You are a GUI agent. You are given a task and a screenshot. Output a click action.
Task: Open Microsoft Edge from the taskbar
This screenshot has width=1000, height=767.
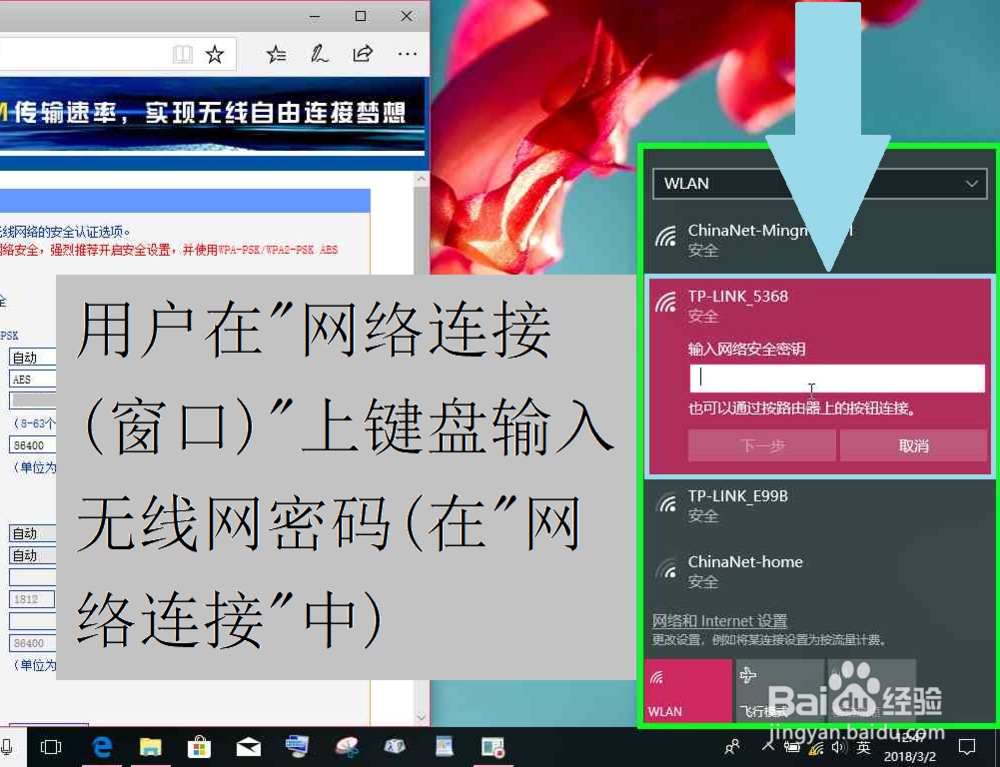[103, 746]
